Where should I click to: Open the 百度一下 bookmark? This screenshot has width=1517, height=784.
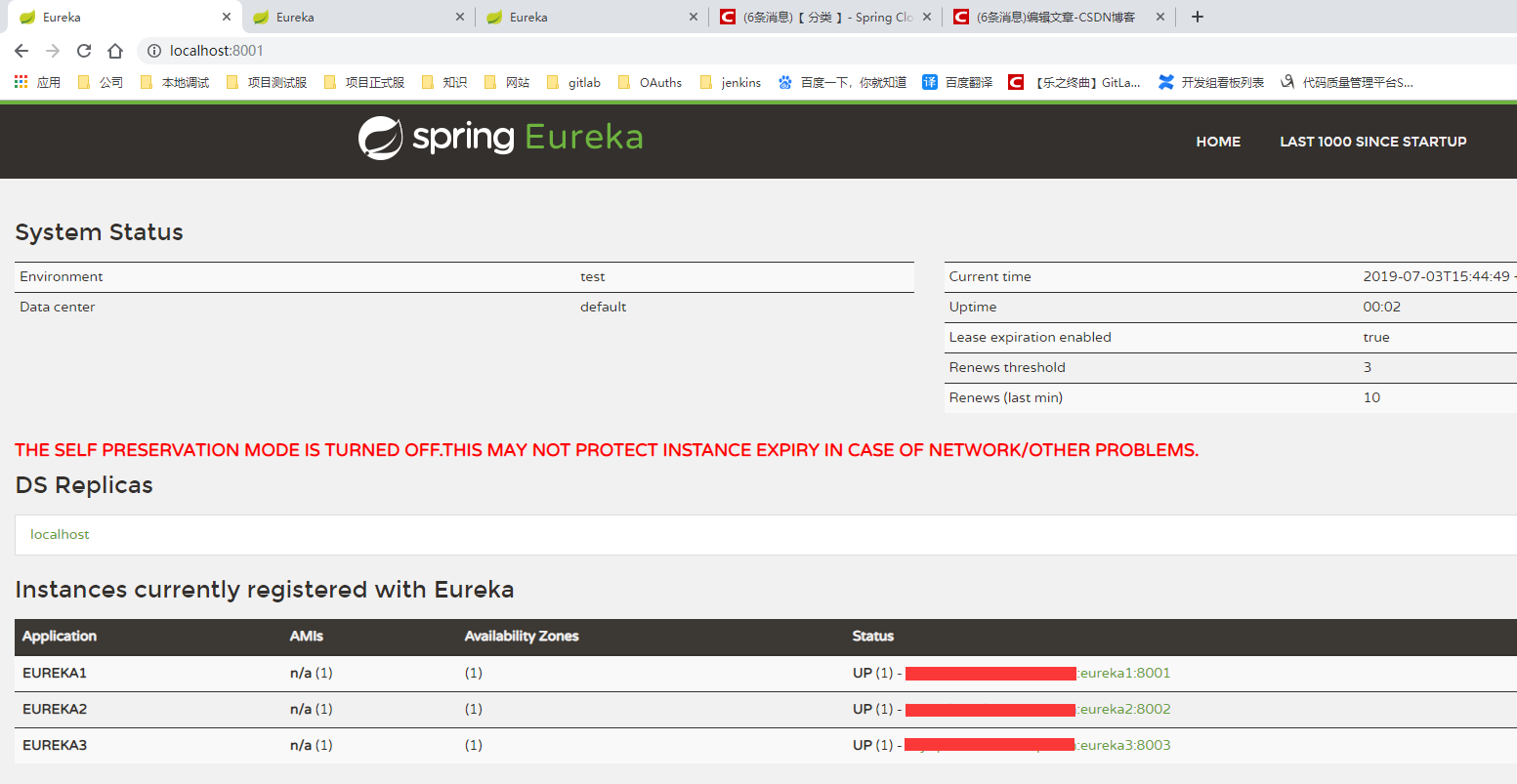[x=842, y=82]
